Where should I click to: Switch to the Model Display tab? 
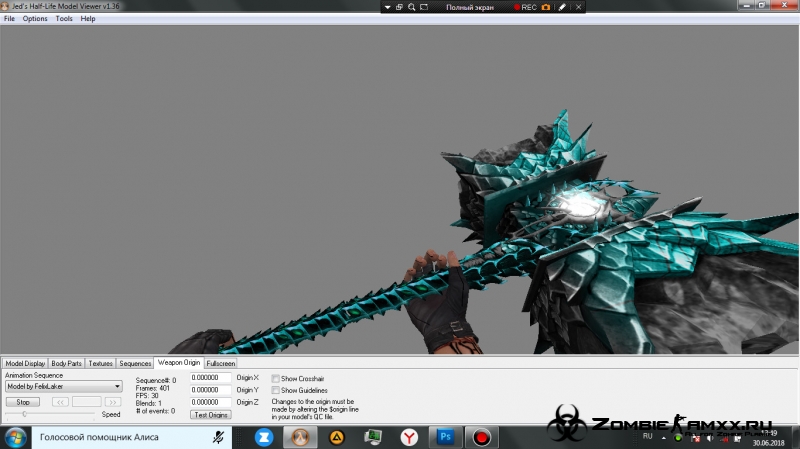(x=25, y=363)
